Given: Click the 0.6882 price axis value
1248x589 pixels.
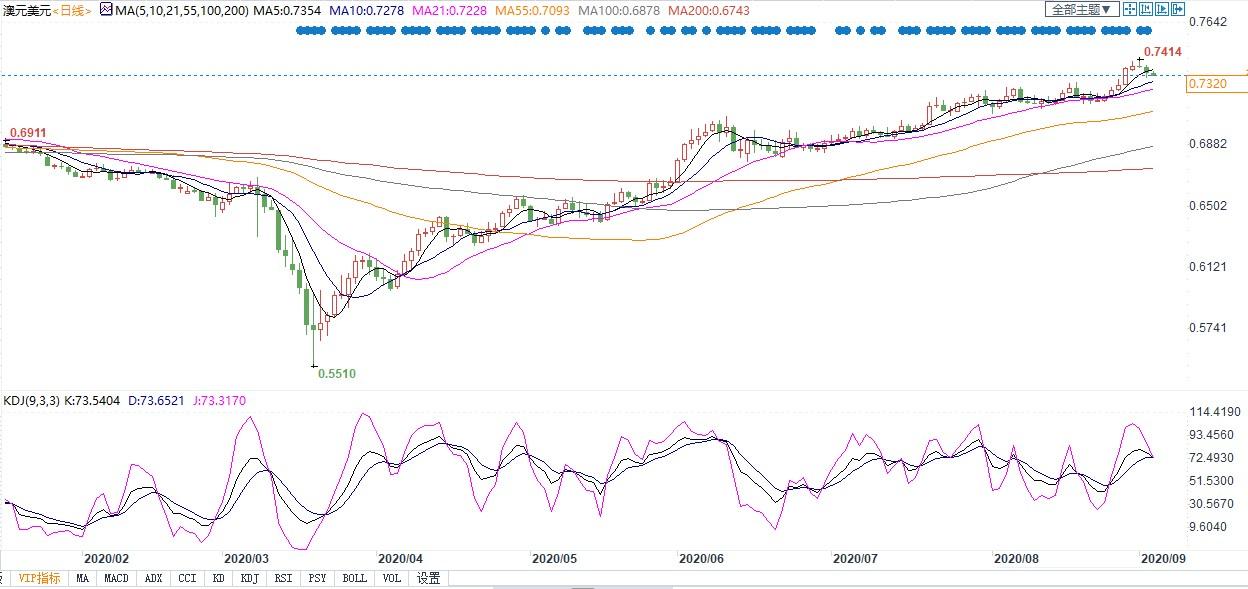Looking at the screenshot, I should [x=1206, y=144].
